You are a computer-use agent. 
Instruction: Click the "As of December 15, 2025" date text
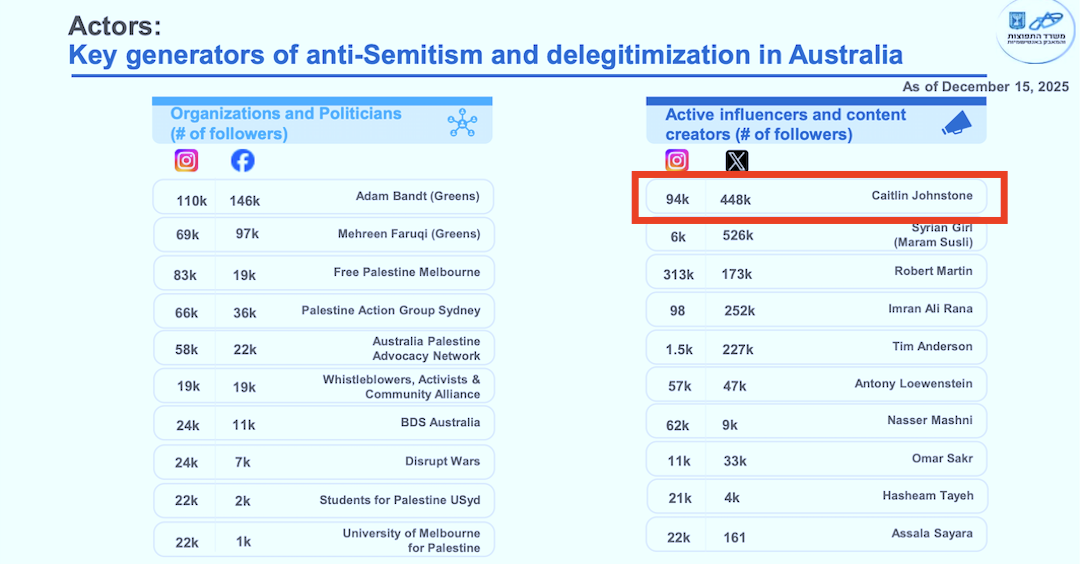click(x=984, y=87)
